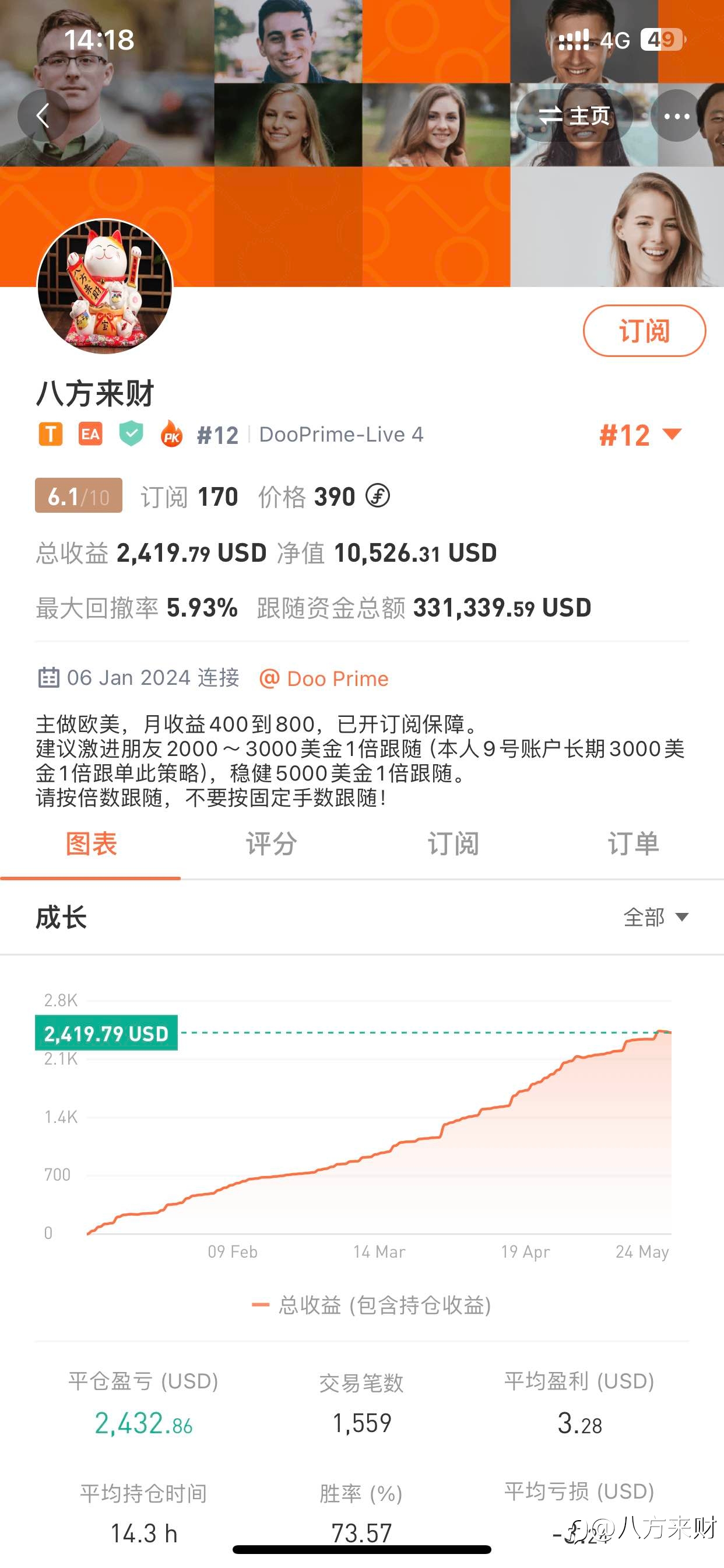Expand the #12 account dropdown
This screenshot has width=724, height=1568.
(641, 435)
